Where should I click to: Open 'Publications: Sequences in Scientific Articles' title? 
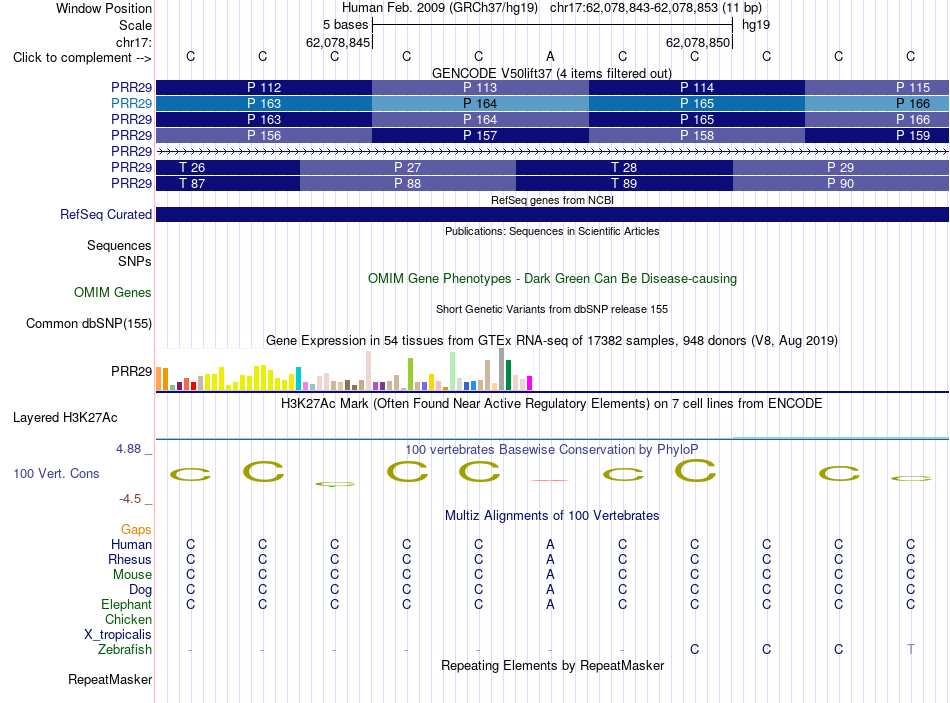coord(552,232)
